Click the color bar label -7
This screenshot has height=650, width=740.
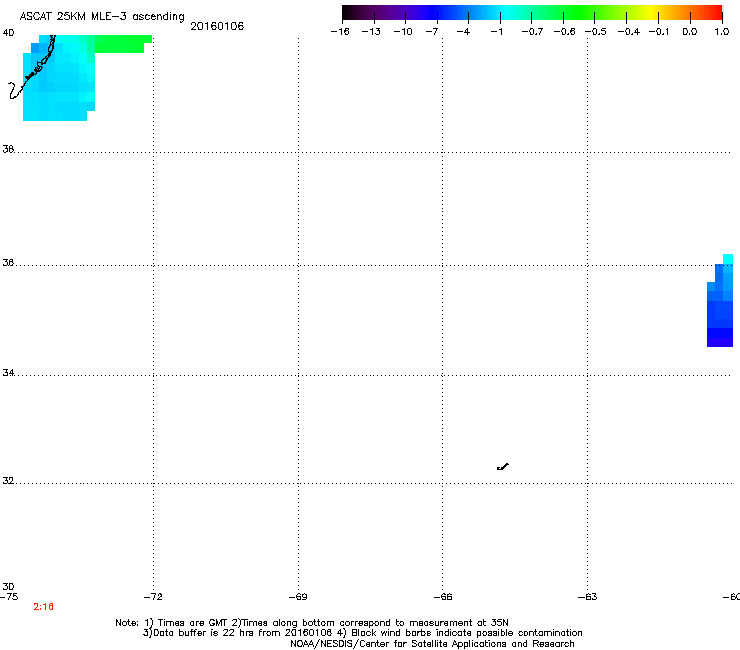[432, 32]
